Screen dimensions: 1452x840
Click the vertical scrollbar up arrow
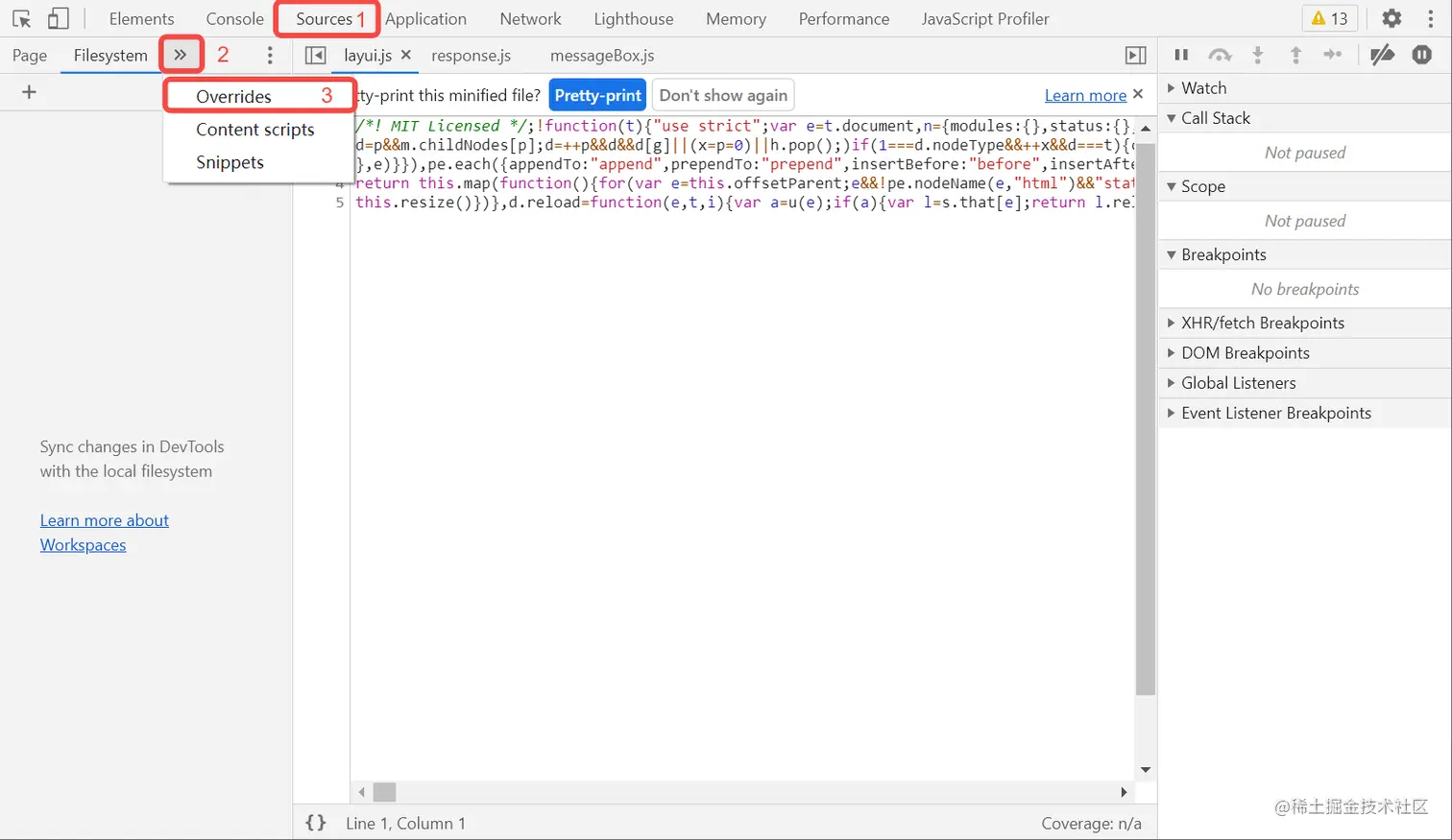(1146, 128)
